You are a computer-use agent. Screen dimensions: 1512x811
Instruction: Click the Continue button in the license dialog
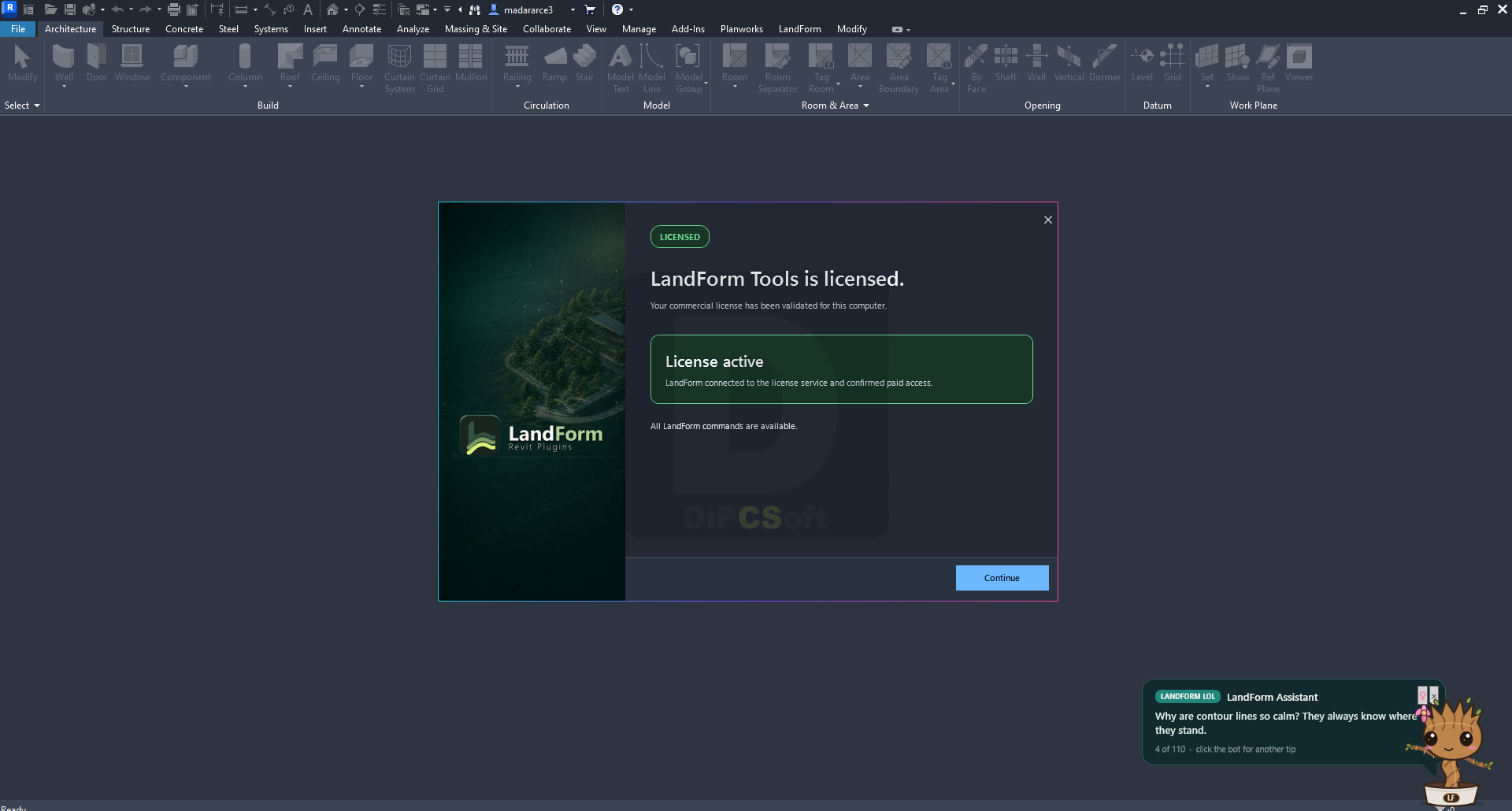click(1002, 578)
